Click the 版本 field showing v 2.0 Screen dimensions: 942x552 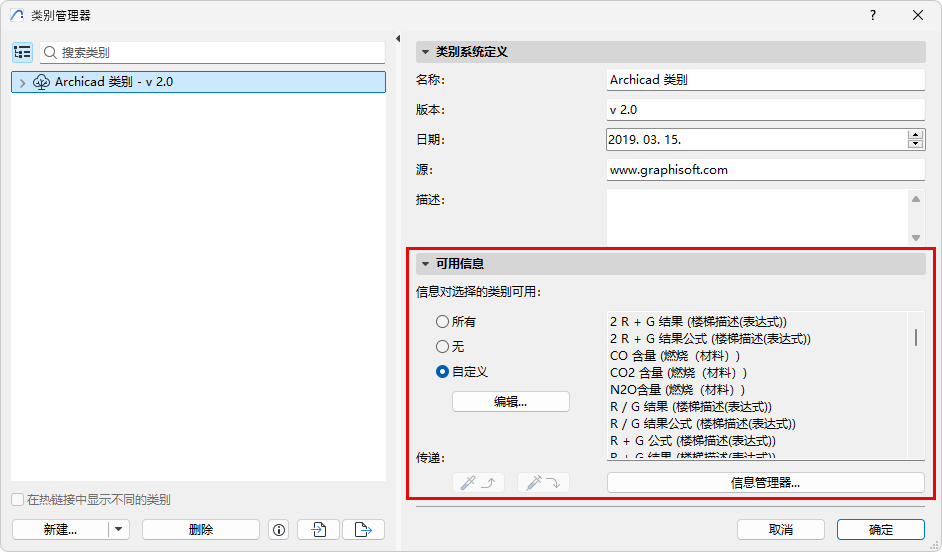pos(765,109)
